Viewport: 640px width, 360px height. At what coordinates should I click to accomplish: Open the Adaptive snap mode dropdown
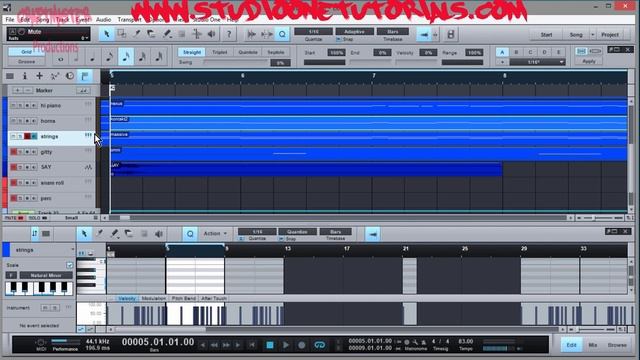(354, 31)
